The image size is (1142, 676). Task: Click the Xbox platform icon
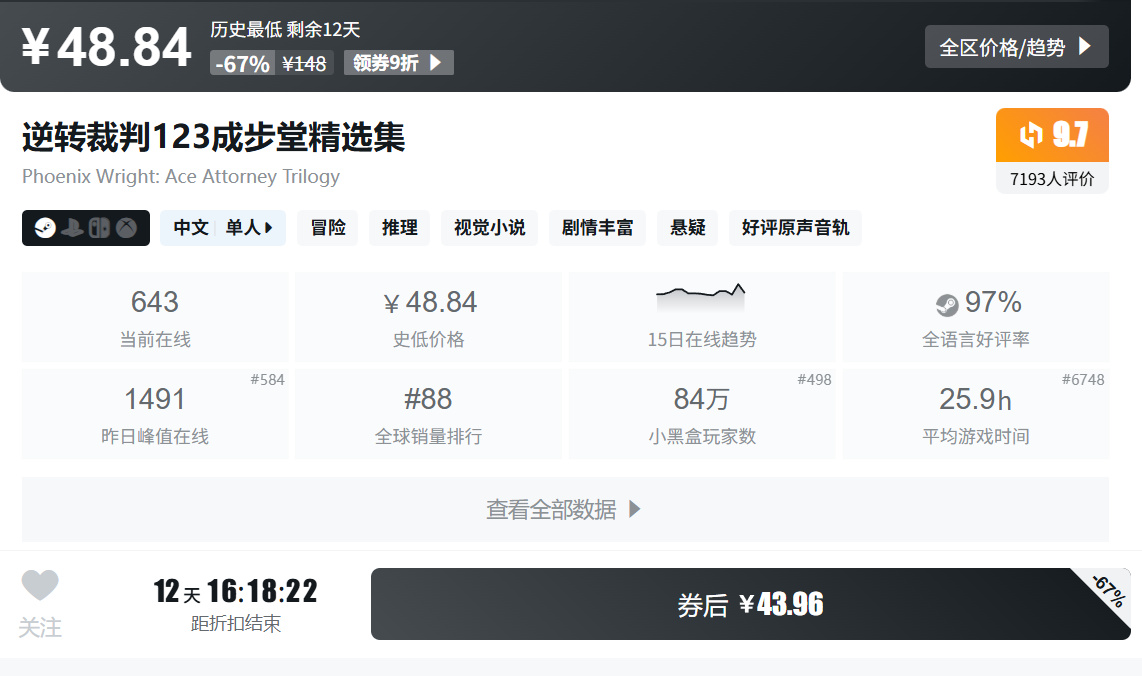127,228
